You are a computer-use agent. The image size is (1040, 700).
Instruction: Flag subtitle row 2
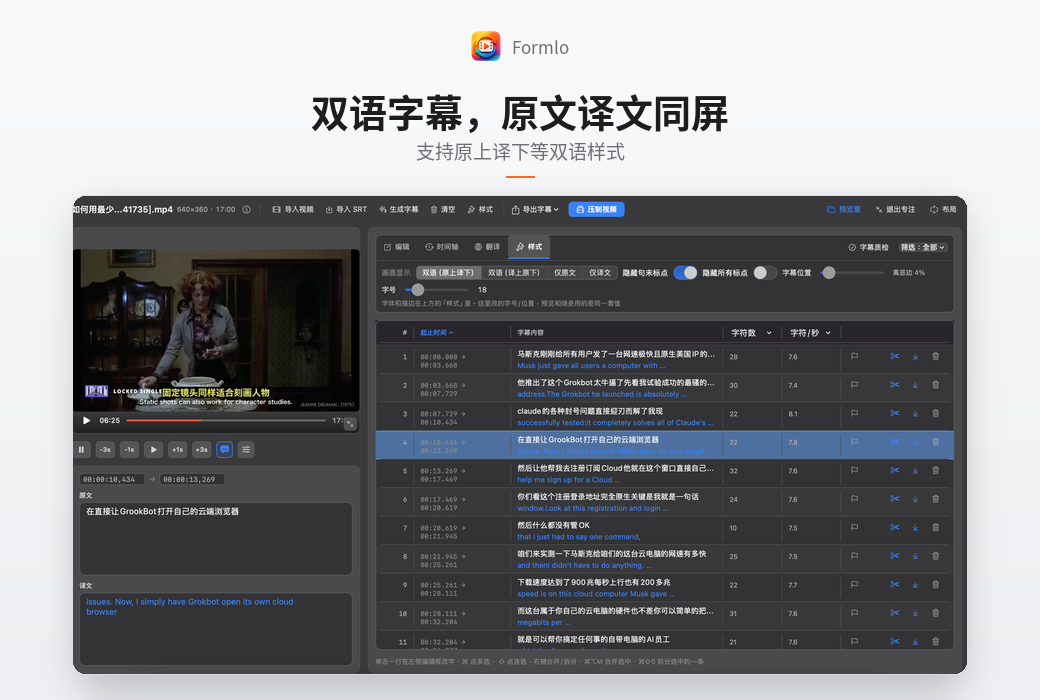coord(854,385)
